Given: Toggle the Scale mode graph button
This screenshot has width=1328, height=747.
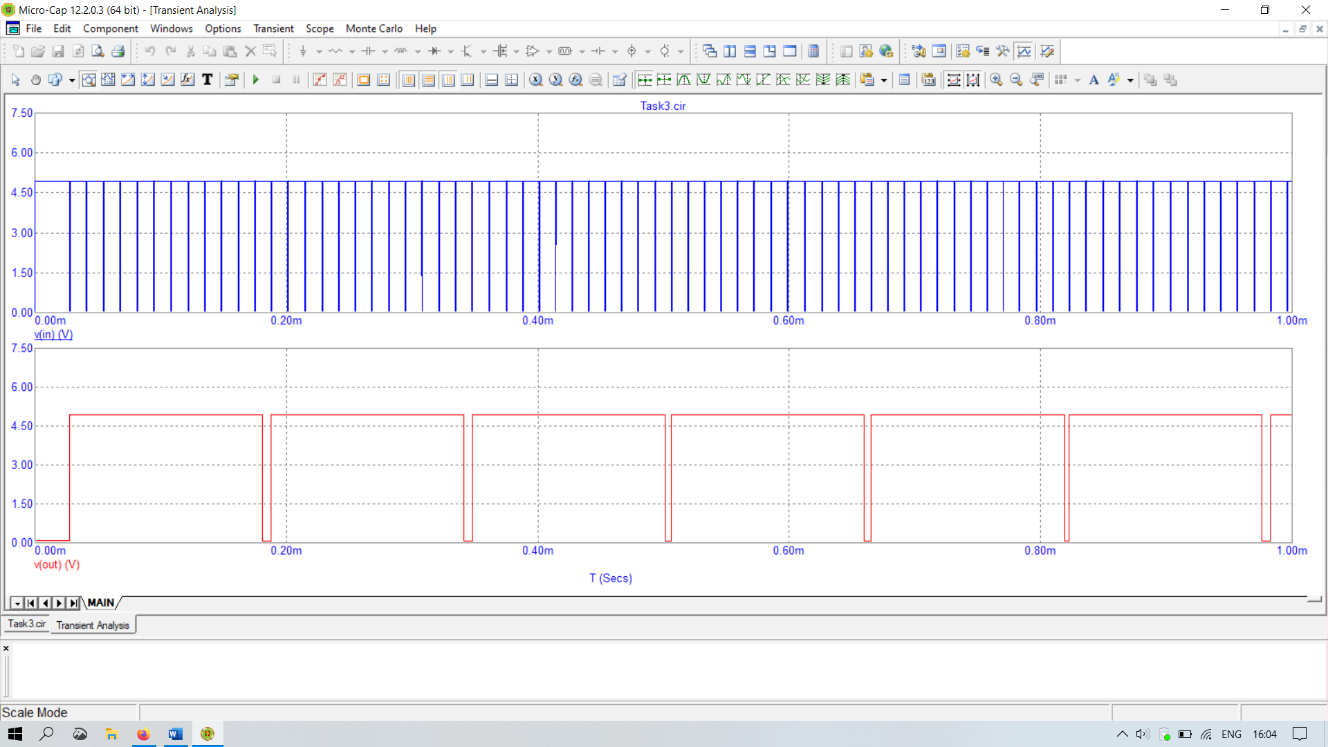Looking at the screenshot, I should click(x=88, y=80).
